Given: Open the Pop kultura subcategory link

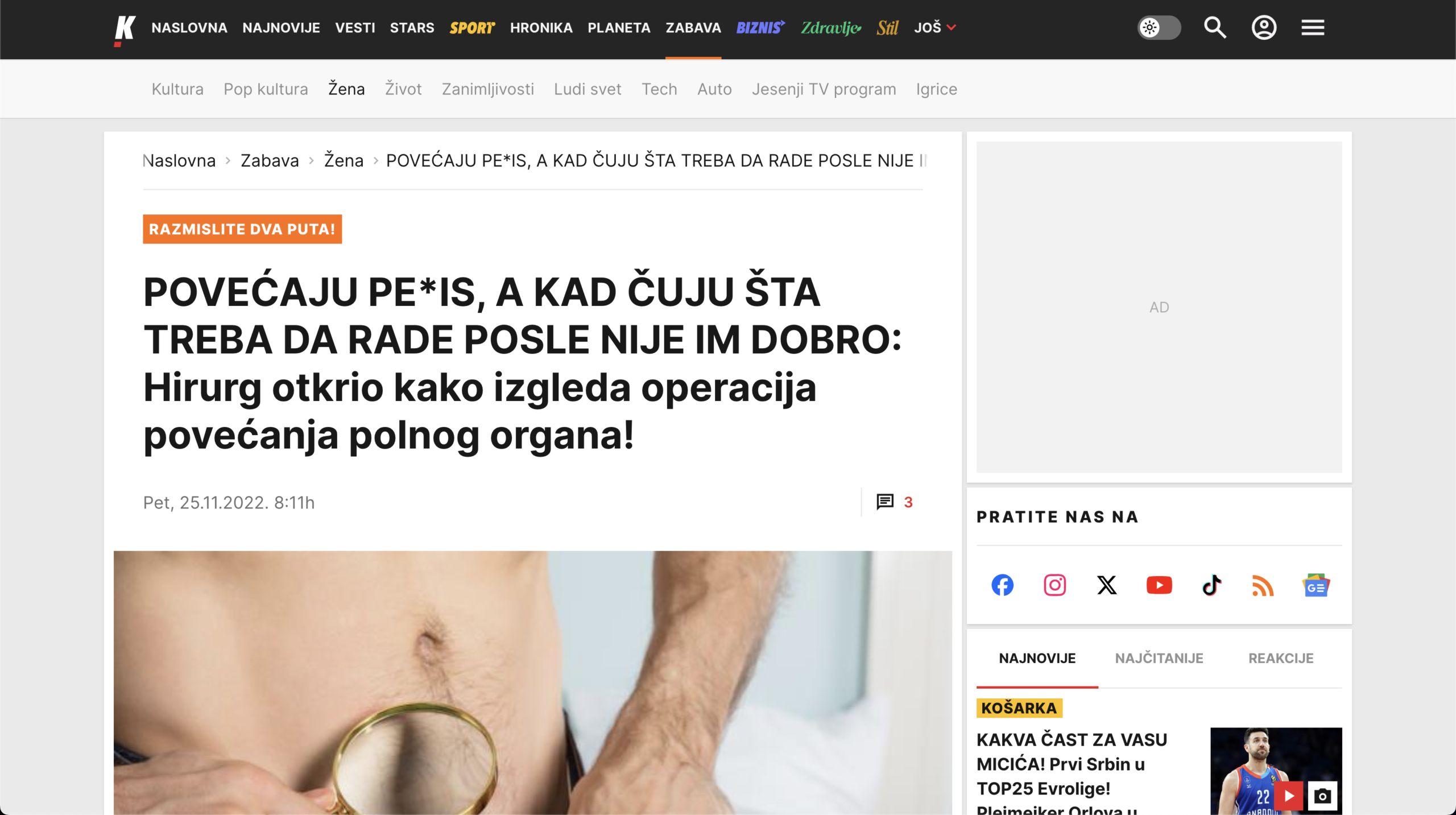Looking at the screenshot, I should point(266,89).
